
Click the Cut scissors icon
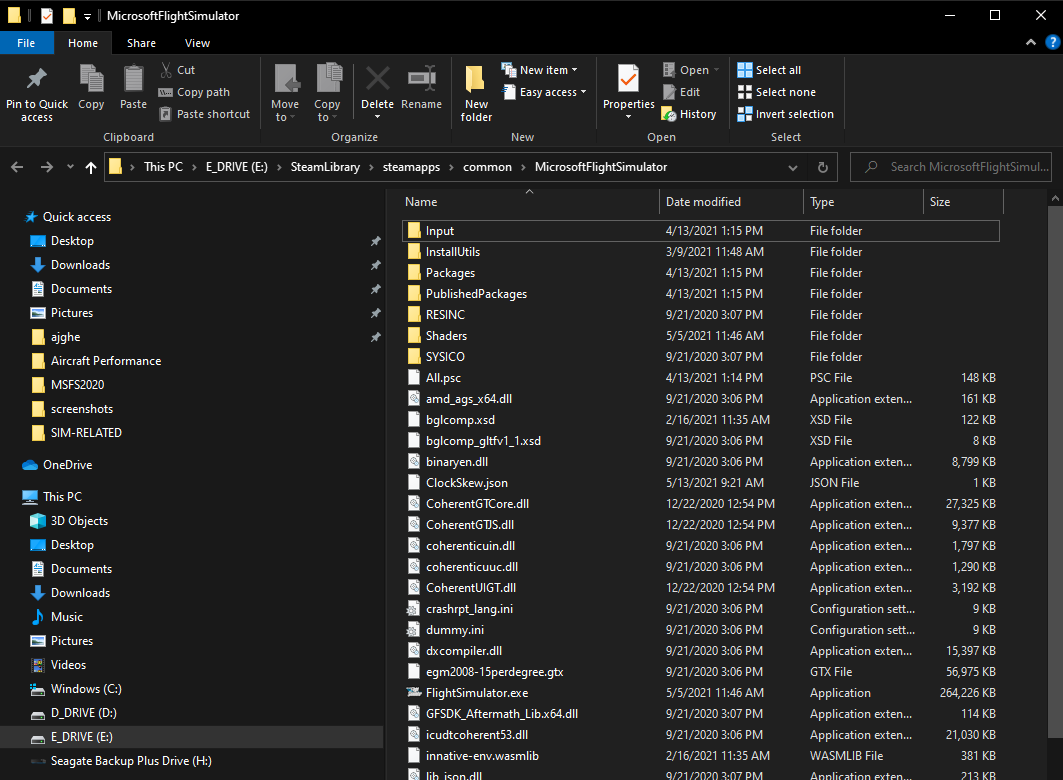[166, 70]
